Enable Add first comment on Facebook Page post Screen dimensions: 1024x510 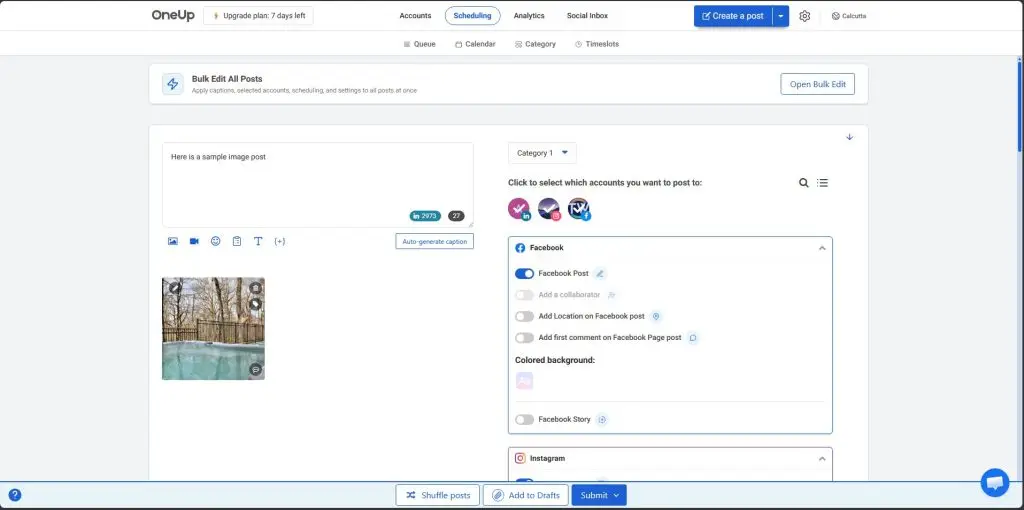[524, 338]
